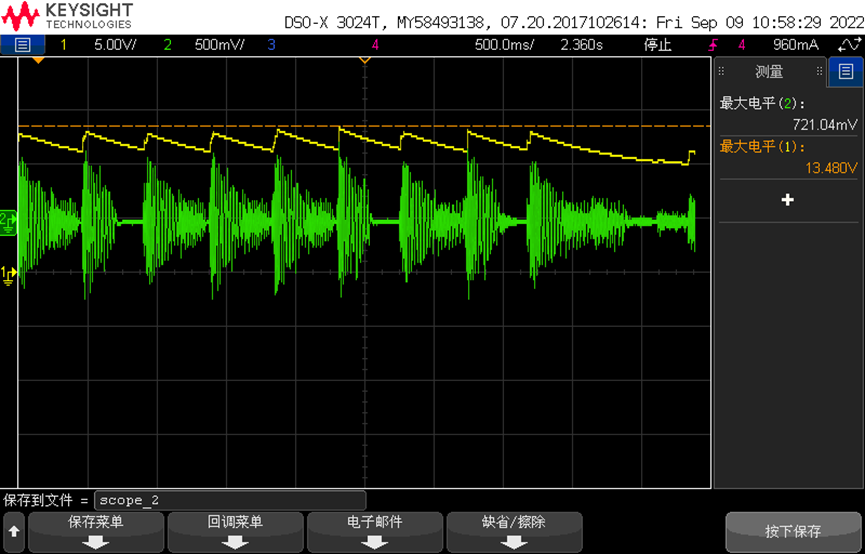This screenshot has width=865, height=554.
Task: Click the 停止 run status indicator
Action: pos(658,45)
